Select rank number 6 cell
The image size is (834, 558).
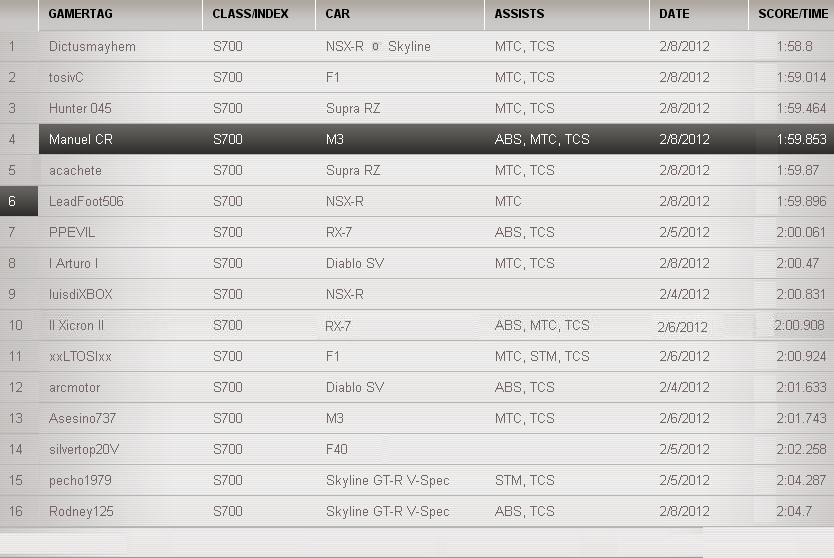point(13,202)
